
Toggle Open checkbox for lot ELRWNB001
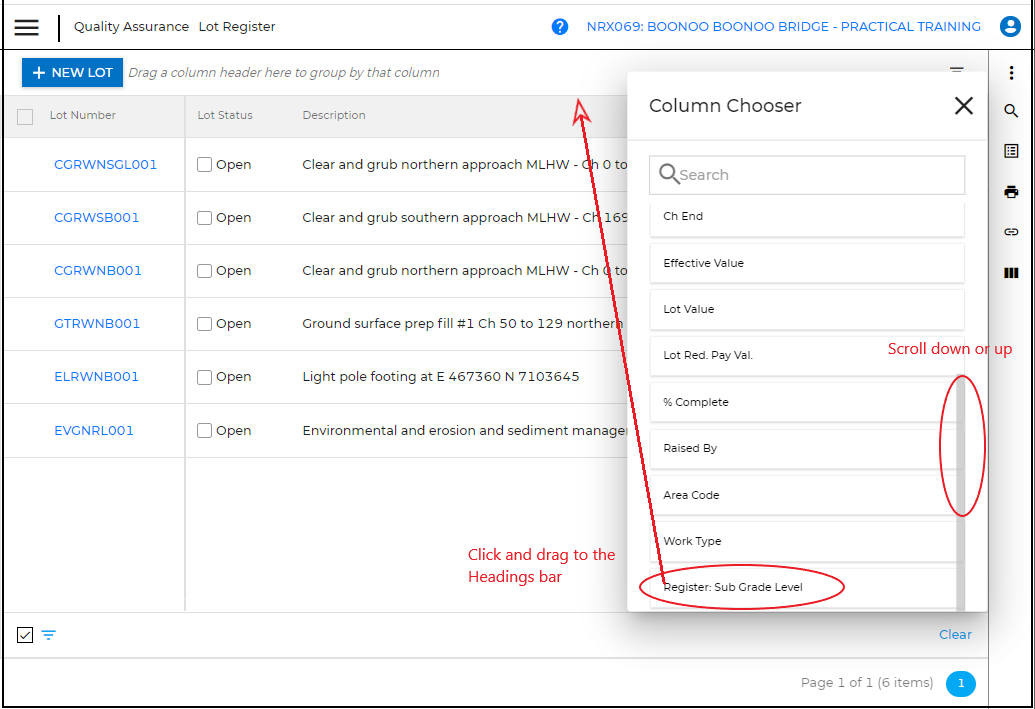[x=205, y=377]
